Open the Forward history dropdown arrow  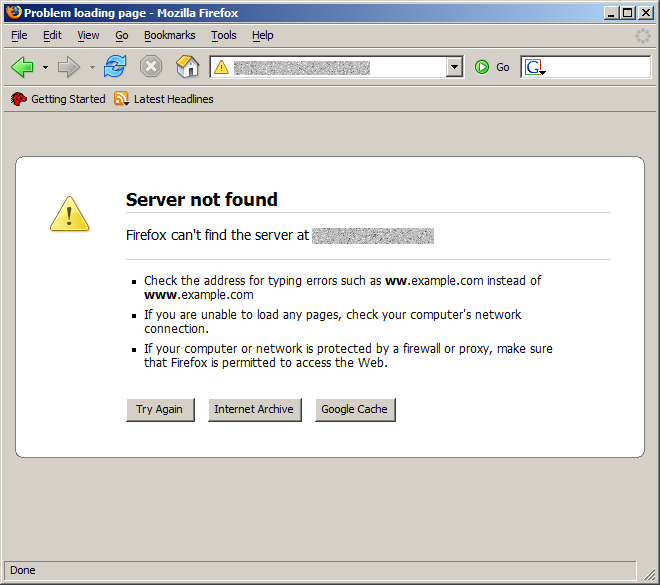click(92, 67)
